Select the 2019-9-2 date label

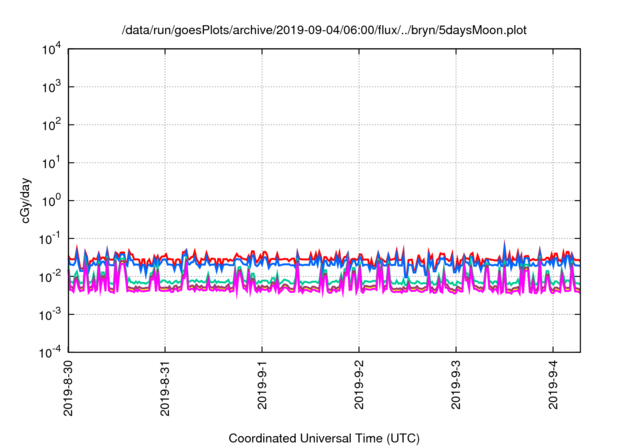pyautogui.click(x=359, y=385)
